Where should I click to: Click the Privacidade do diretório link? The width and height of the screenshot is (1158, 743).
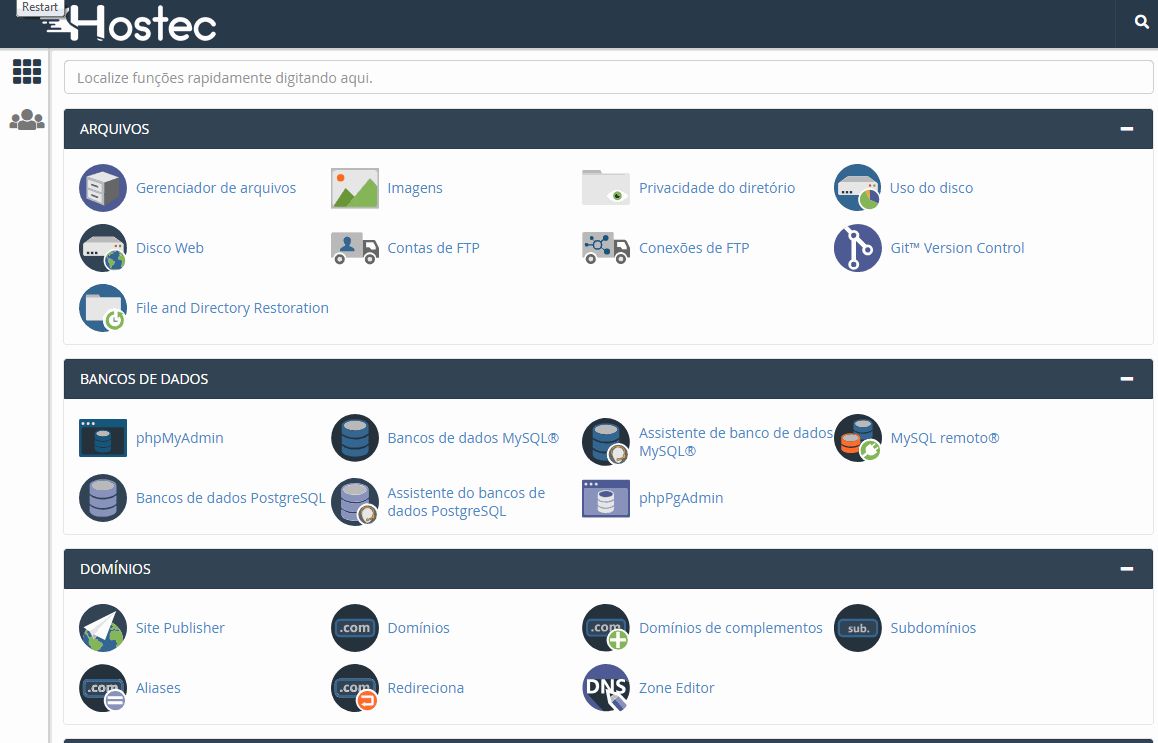(717, 188)
